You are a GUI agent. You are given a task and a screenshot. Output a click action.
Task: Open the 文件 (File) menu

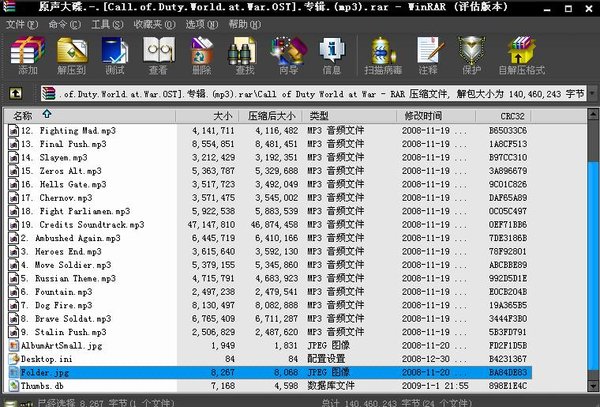click(22, 25)
